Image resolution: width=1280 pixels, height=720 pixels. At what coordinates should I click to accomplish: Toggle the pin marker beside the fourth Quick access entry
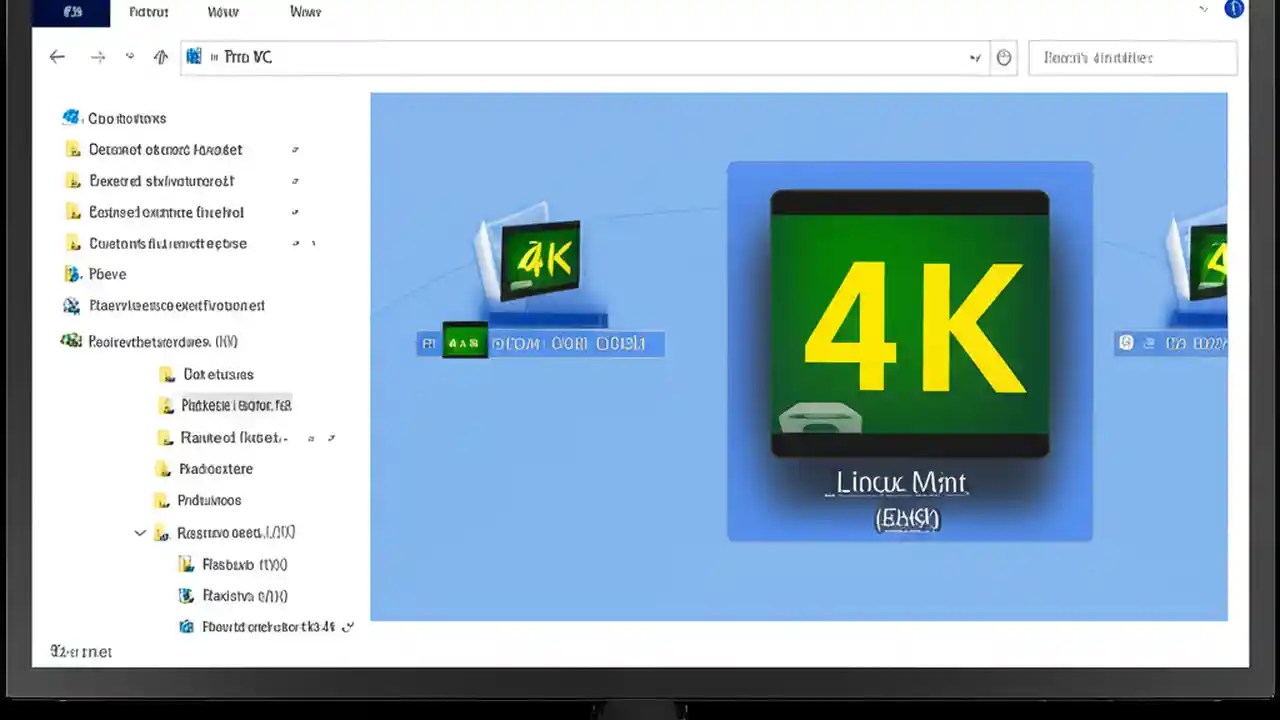pos(295,243)
